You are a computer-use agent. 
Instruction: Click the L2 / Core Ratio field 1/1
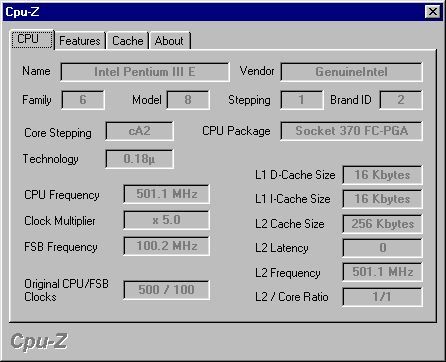coord(382,297)
